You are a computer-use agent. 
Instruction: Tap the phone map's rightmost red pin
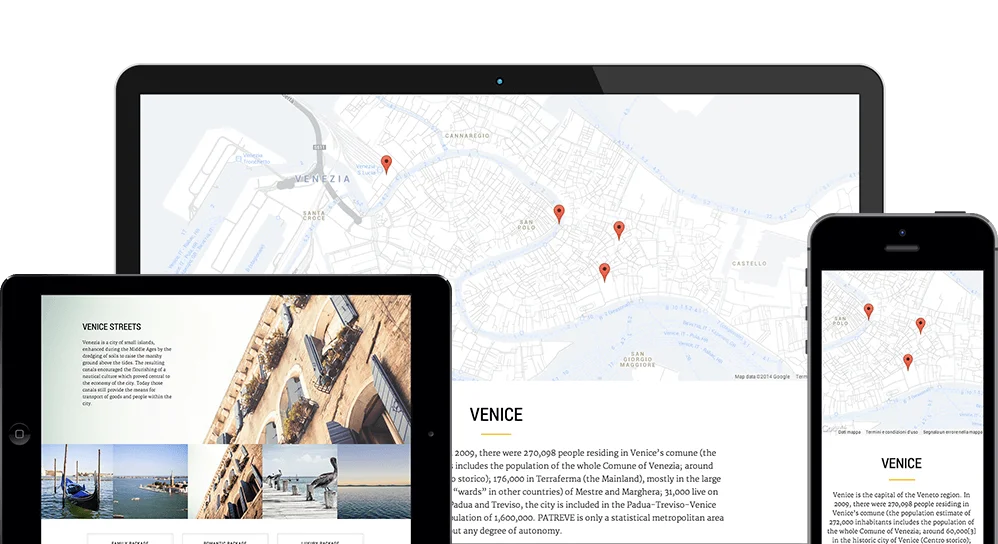920,326
